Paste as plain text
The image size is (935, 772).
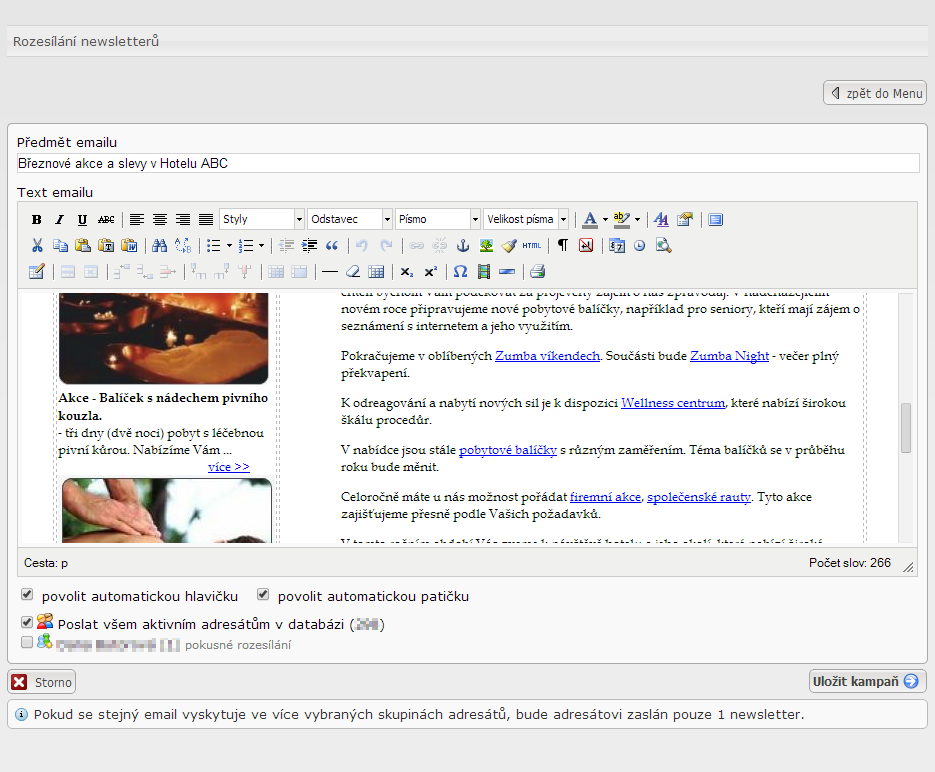click(106, 246)
